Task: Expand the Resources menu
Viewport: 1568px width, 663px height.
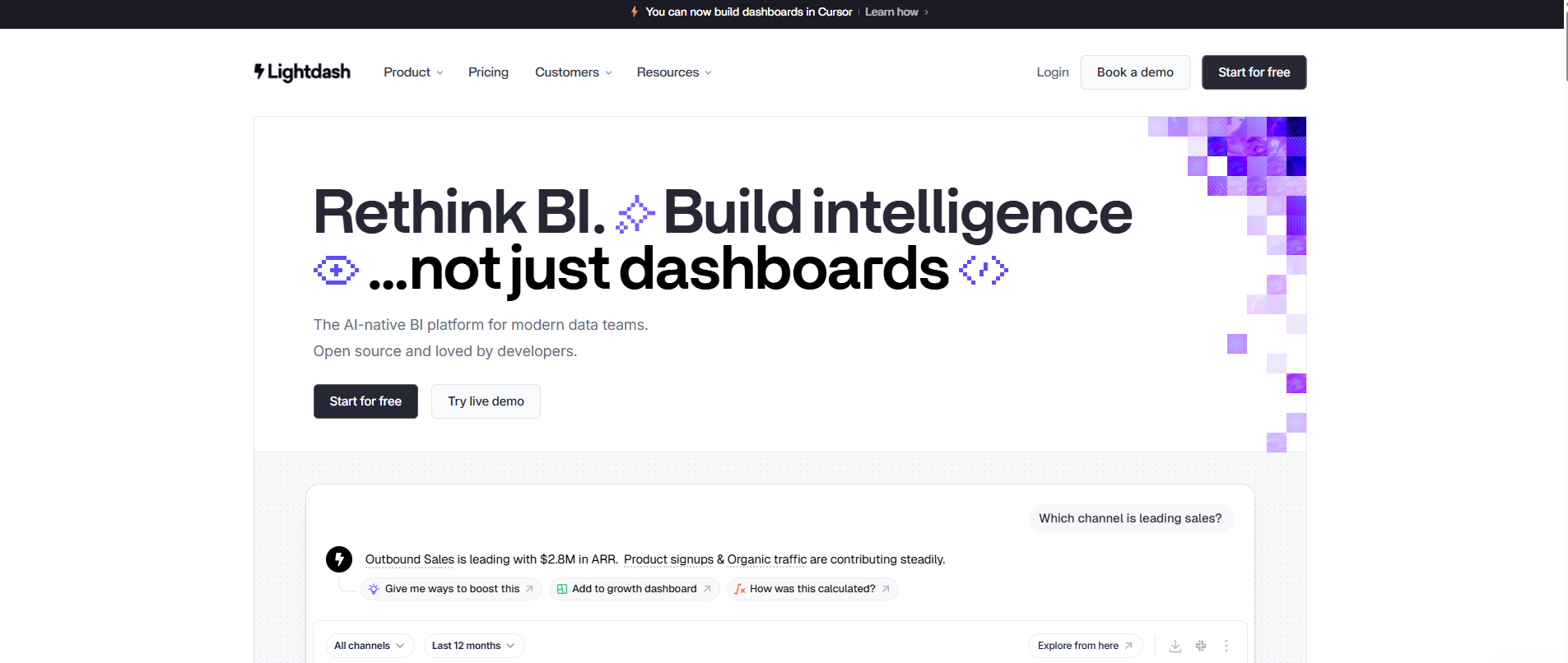Action: 674,72
